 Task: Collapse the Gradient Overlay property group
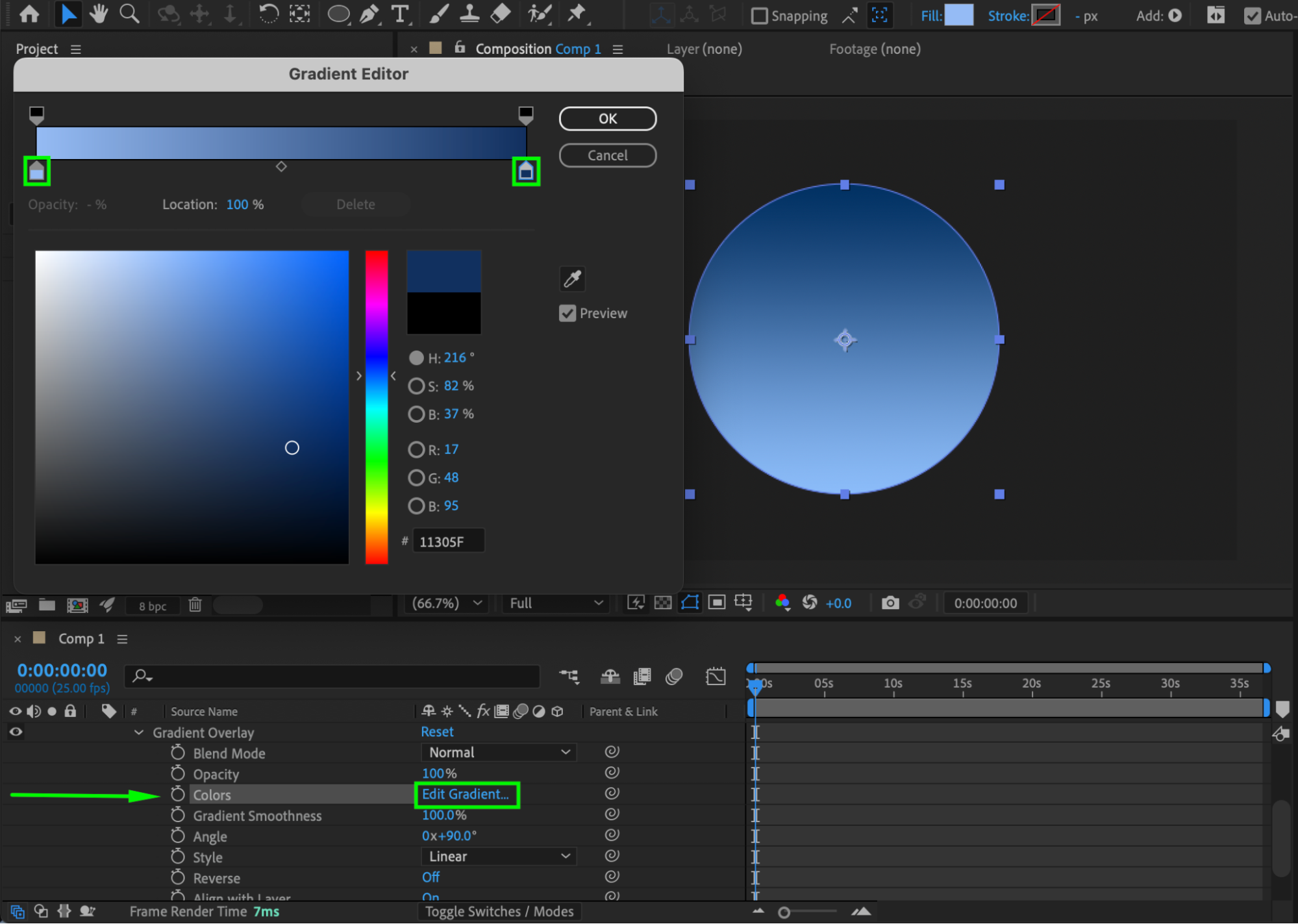pos(138,732)
